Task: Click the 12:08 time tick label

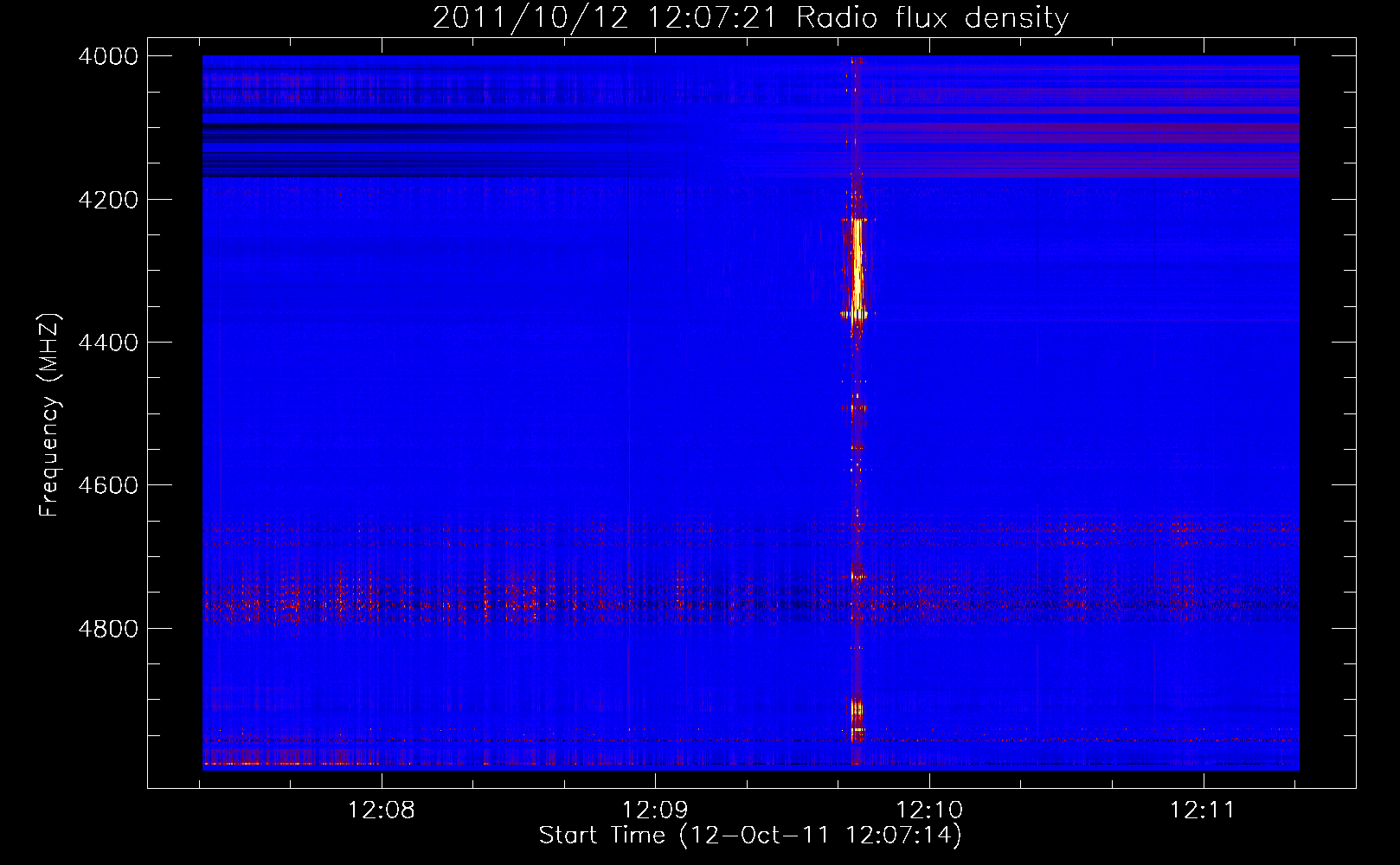Action: click(382, 811)
